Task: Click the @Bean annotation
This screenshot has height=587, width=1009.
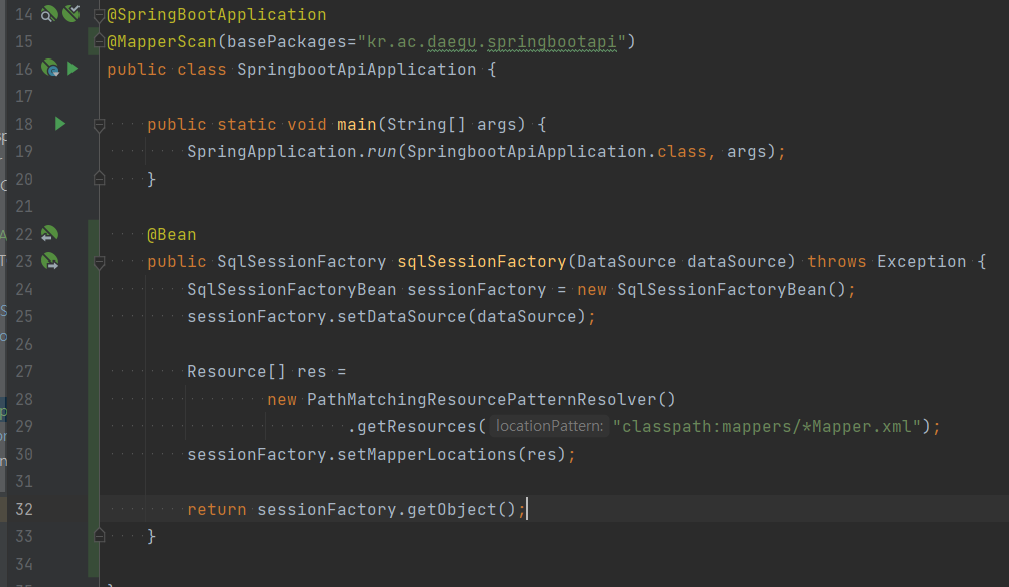Action: [172, 234]
